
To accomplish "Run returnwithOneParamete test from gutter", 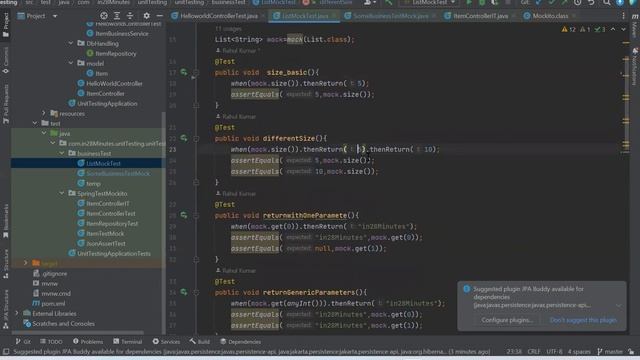I will tap(184, 215).
